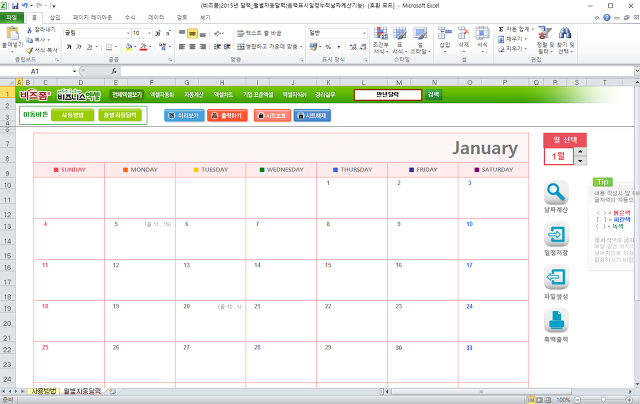Click the Find and Select binoculars icon

coord(565,33)
